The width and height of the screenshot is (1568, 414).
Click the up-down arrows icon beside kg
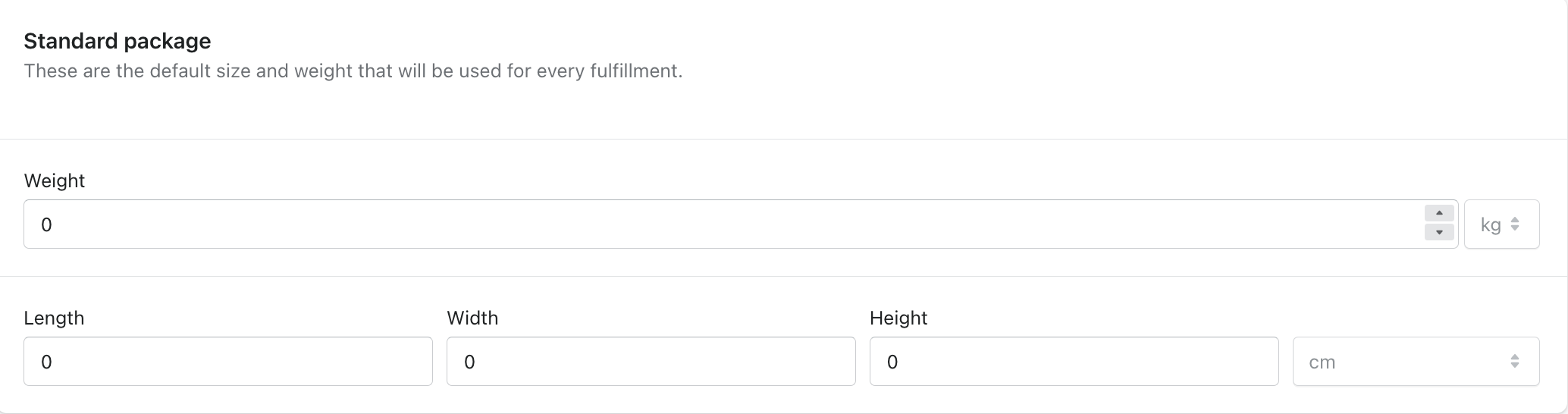coord(1514,224)
